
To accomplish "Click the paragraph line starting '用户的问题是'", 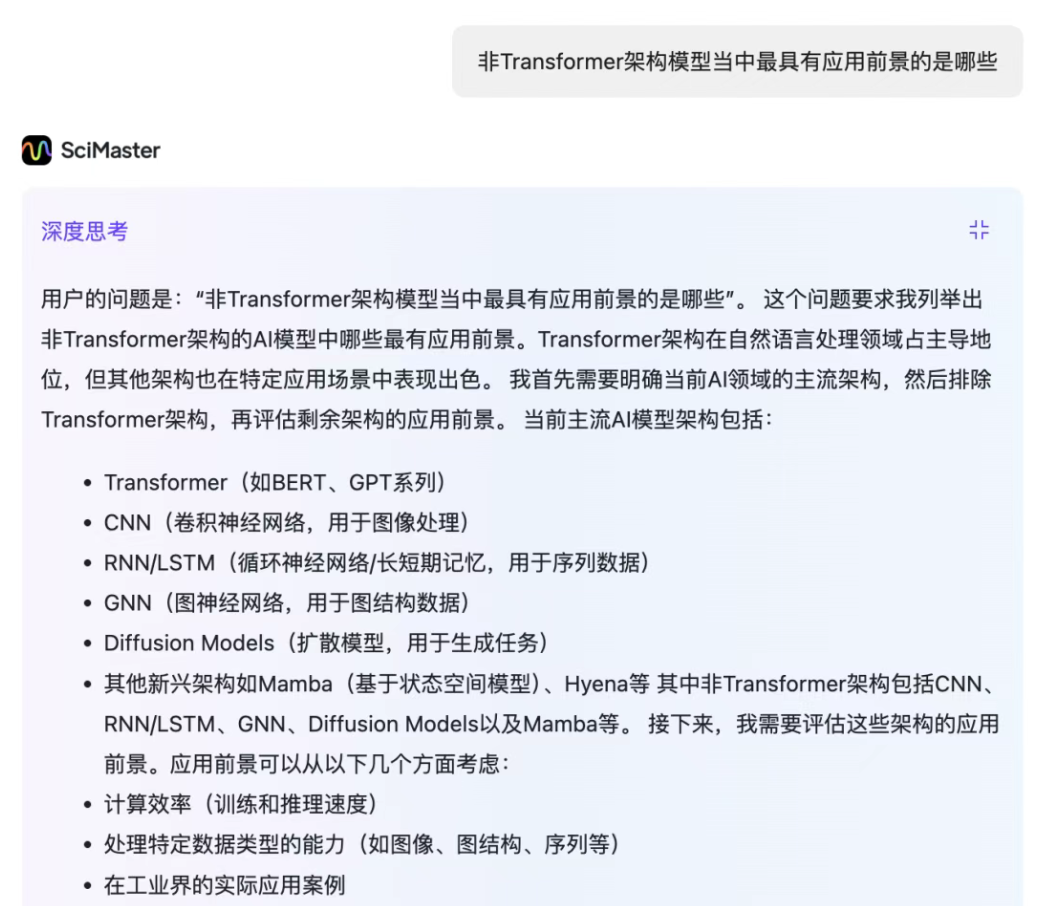I will click(x=512, y=299).
